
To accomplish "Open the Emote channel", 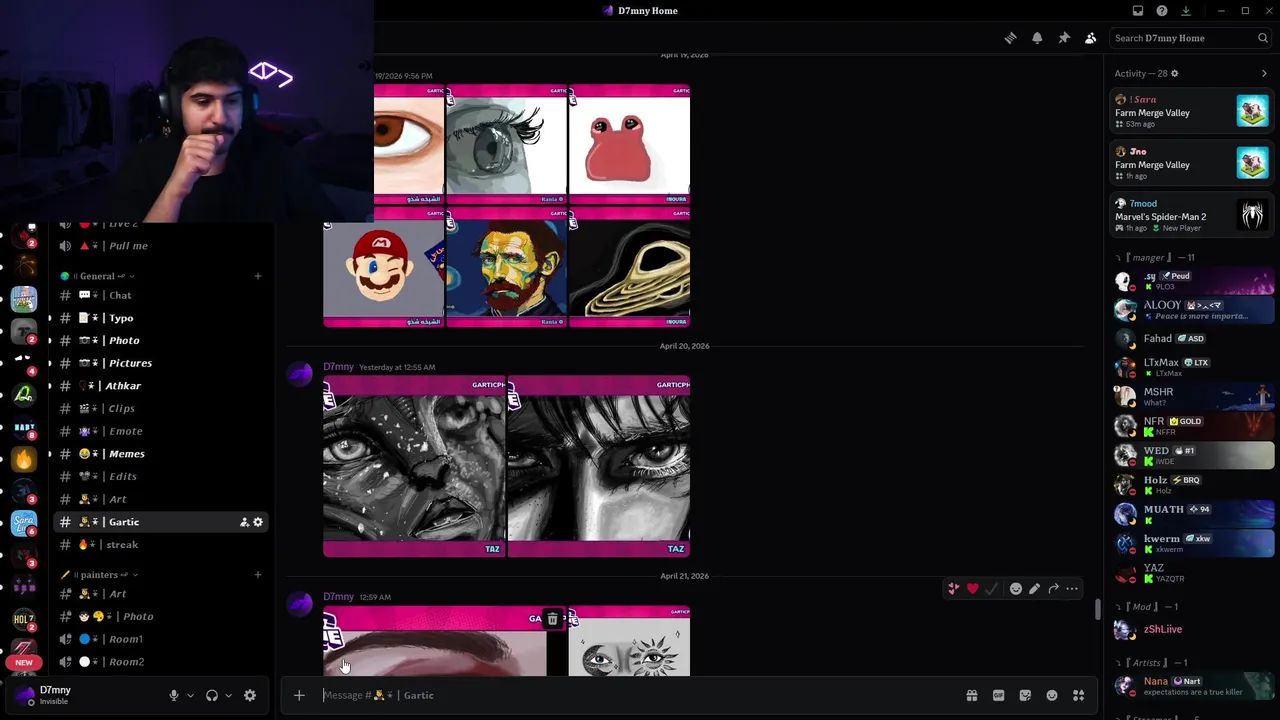I will coord(160,431).
